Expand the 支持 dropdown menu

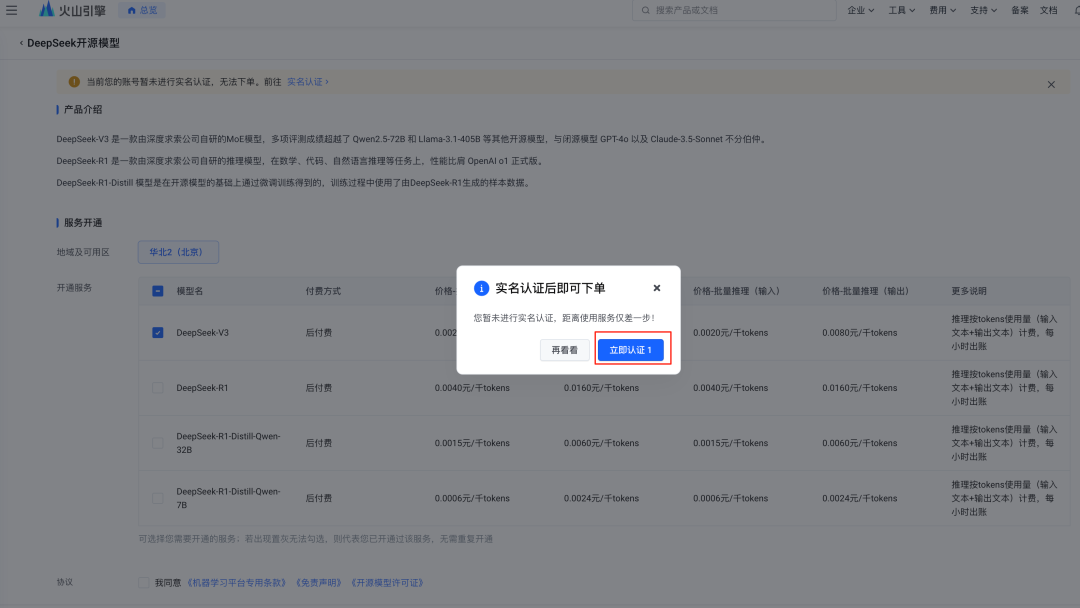983,10
